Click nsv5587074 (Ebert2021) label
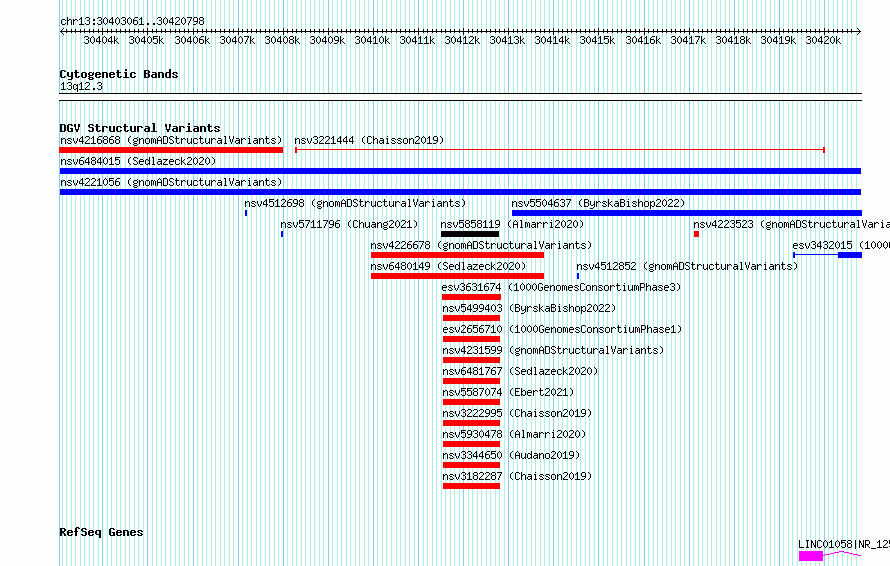The width and height of the screenshot is (890, 566). click(x=508, y=392)
